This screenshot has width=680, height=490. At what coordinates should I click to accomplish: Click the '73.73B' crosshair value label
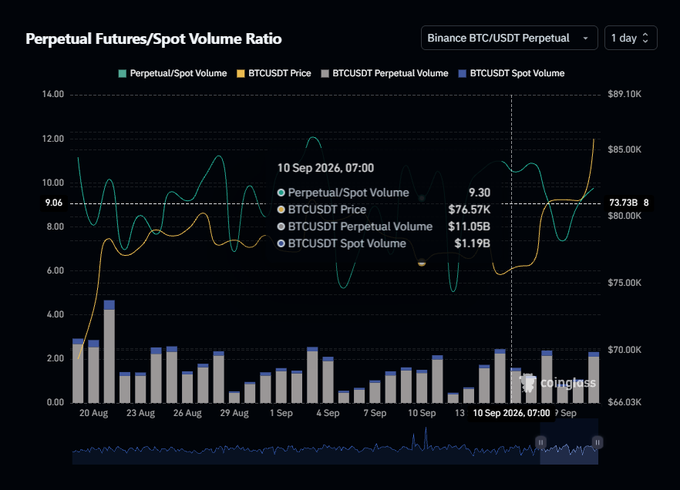[623, 203]
